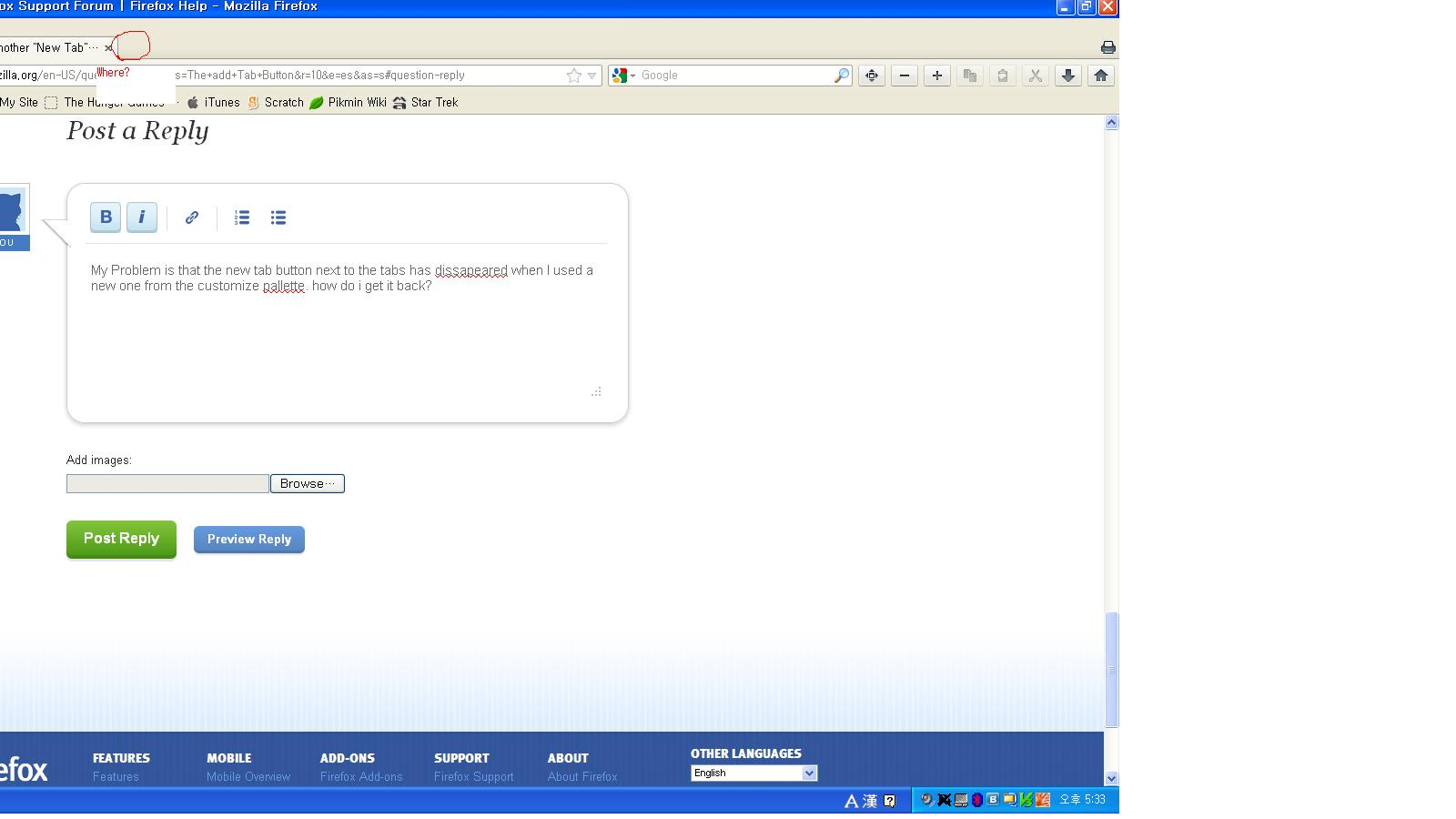This screenshot has height=819, width=1456.
Task: Click Browse to add an image
Action: tap(307, 483)
